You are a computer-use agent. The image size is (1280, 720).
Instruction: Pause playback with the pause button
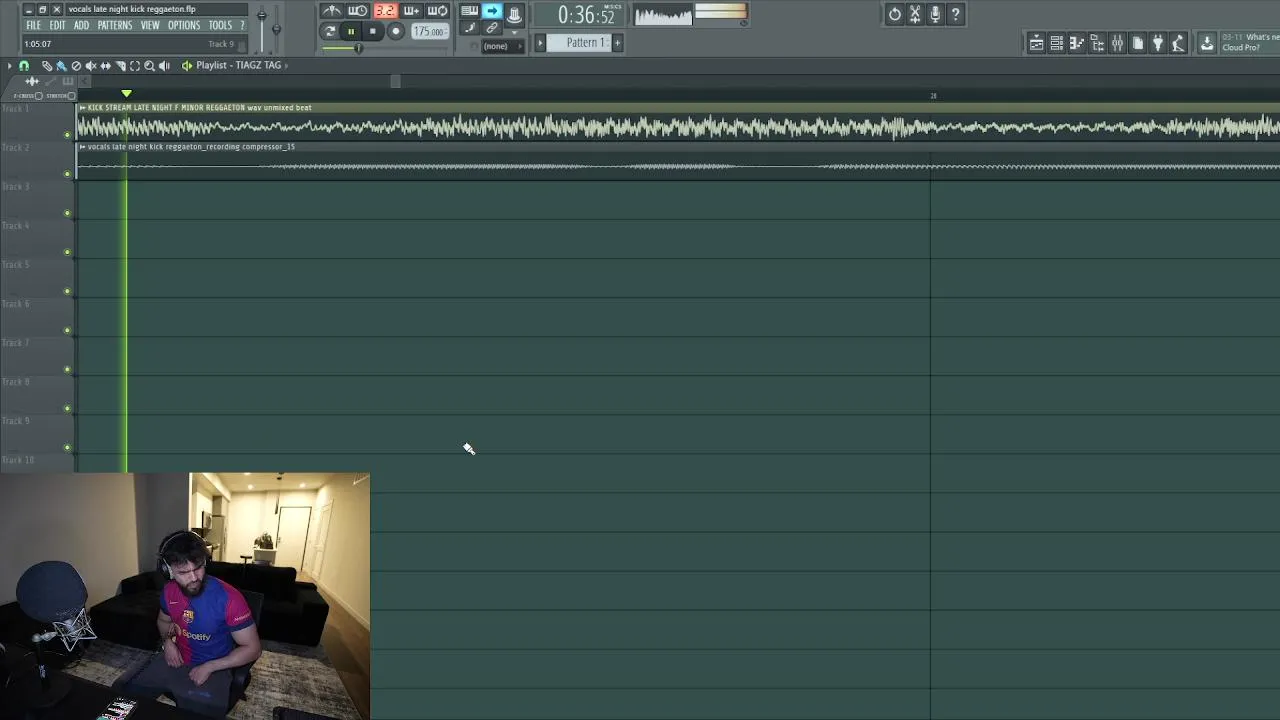click(x=351, y=31)
